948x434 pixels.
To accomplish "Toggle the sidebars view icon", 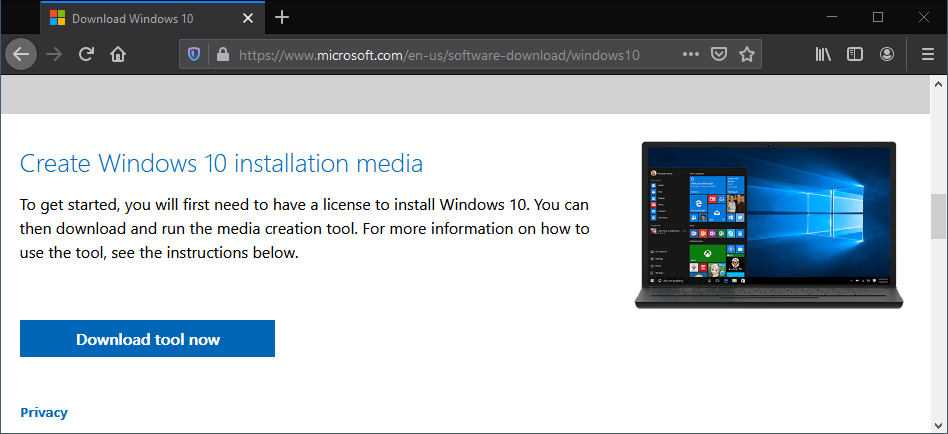I will coord(854,55).
